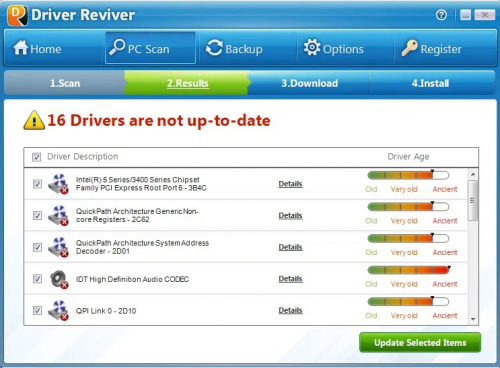Click the driver list scroll up arrow
Viewport: 500px width, 368px height.
click(x=473, y=174)
